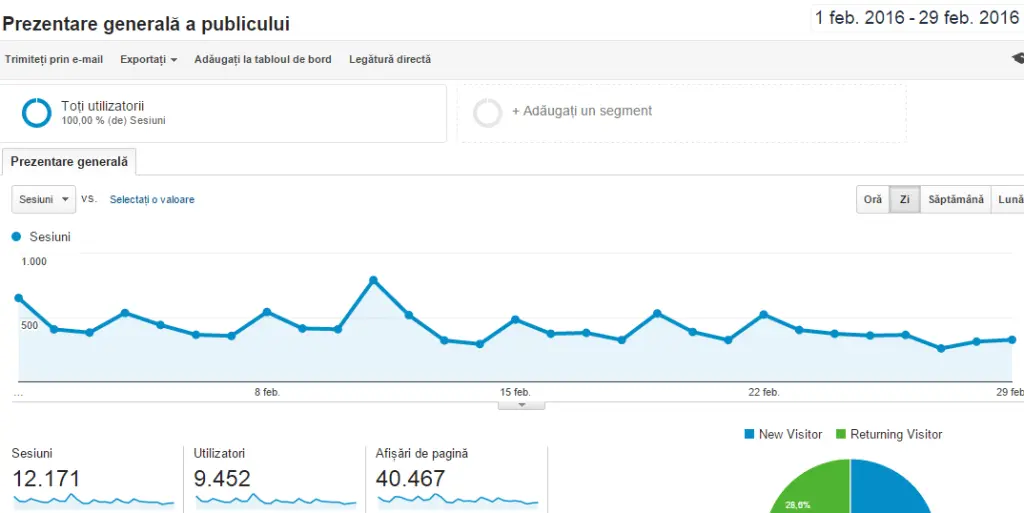This screenshot has width=1024, height=513.
Task: Click the page title 'Prezentare generală a publicului'
Action: pos(146,24)
